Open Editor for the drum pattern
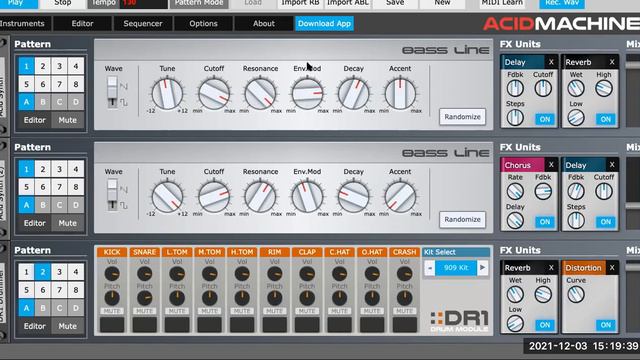The width and height of the screenshot is (640, 360). point(35,326)
